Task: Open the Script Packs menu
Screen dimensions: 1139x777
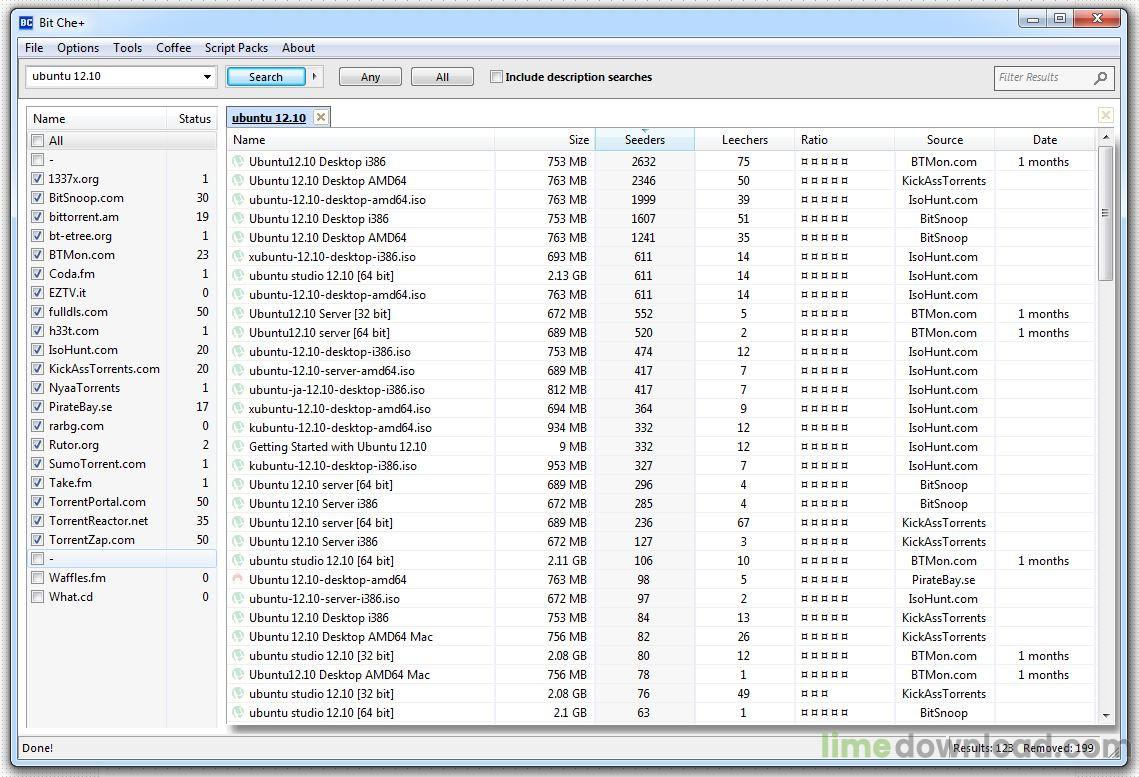Action: pyautogui.click(x=236, y=48)
